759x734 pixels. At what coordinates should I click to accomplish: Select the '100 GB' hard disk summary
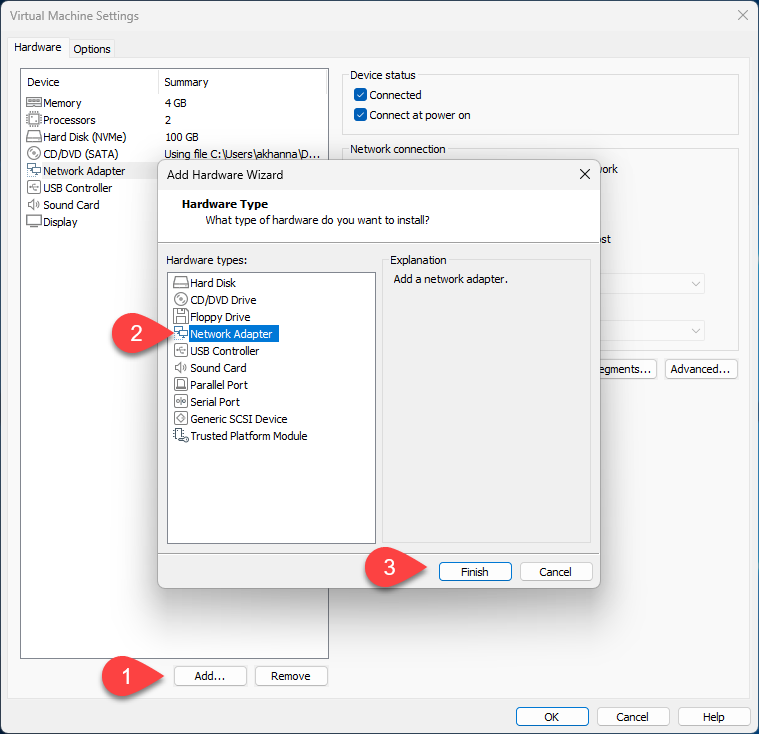(x=182, y=137)
